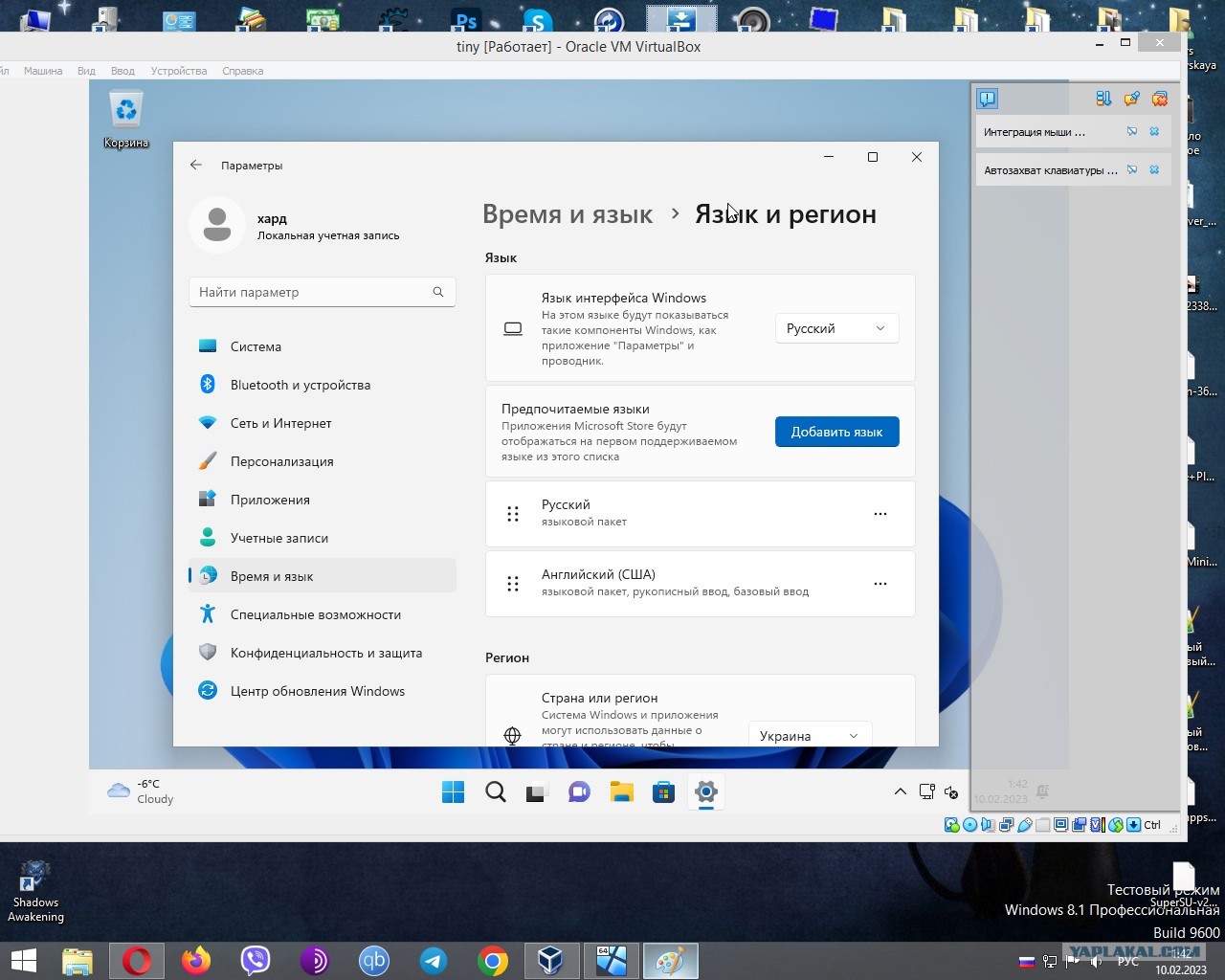Open Task View on the VM taskbar
This screenshot has width=1225, height=980.
(536, 792)
